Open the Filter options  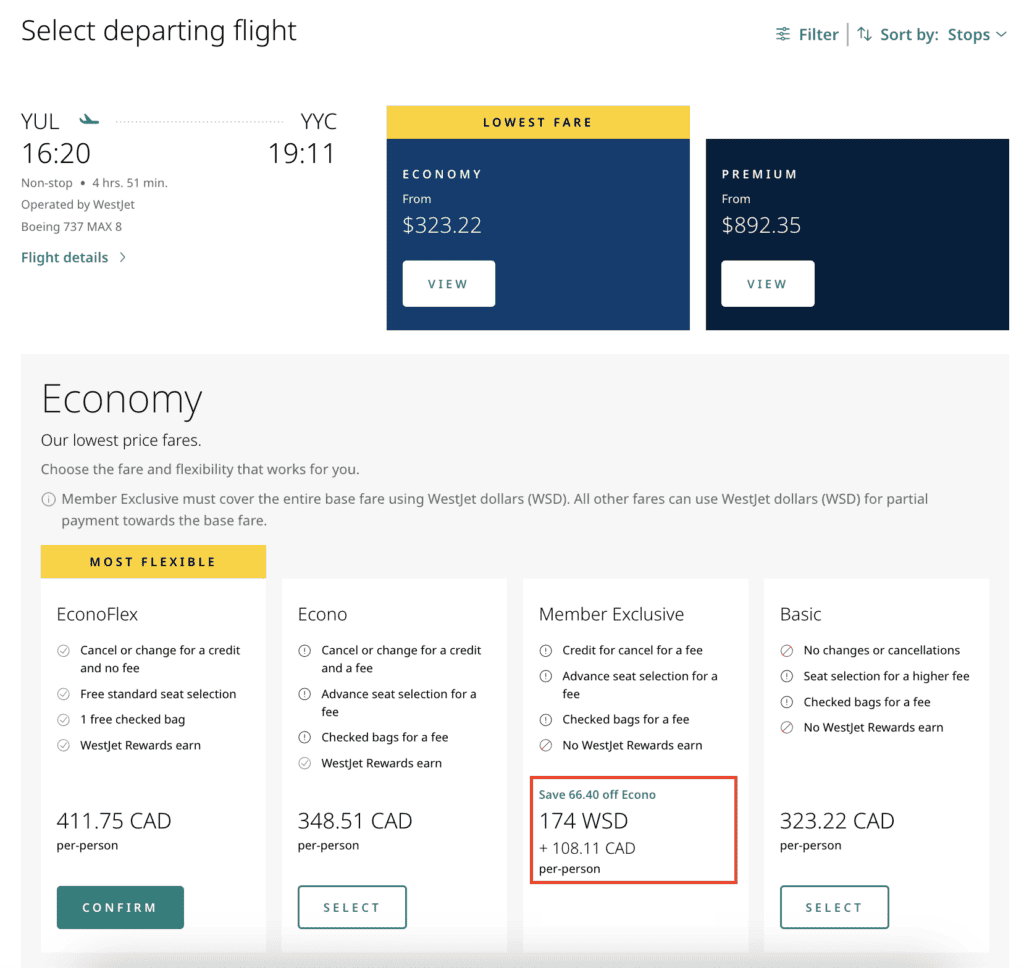[x=817, y=35]
